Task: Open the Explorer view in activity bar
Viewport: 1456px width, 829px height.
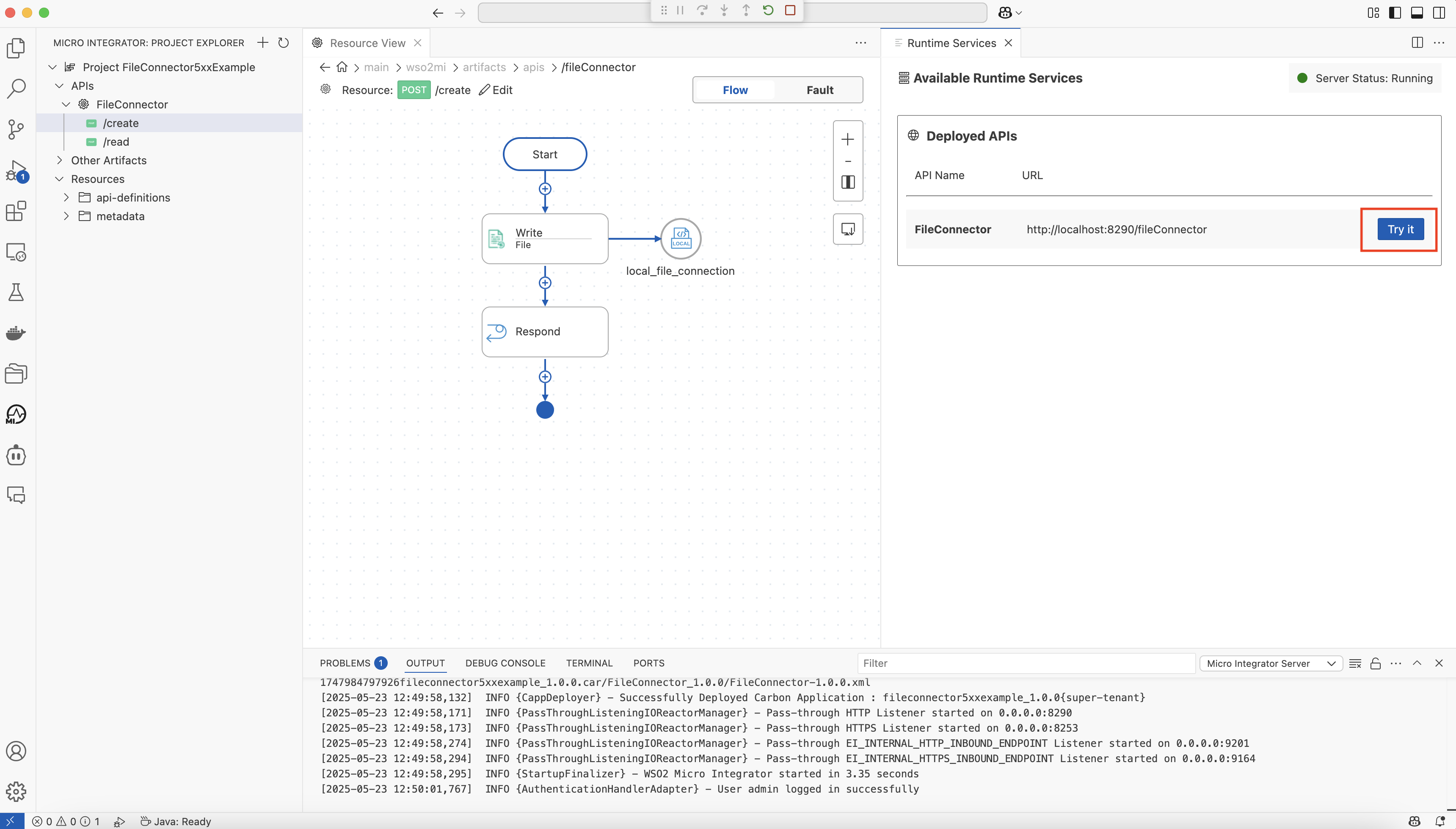Action: (x=16, y=48)
